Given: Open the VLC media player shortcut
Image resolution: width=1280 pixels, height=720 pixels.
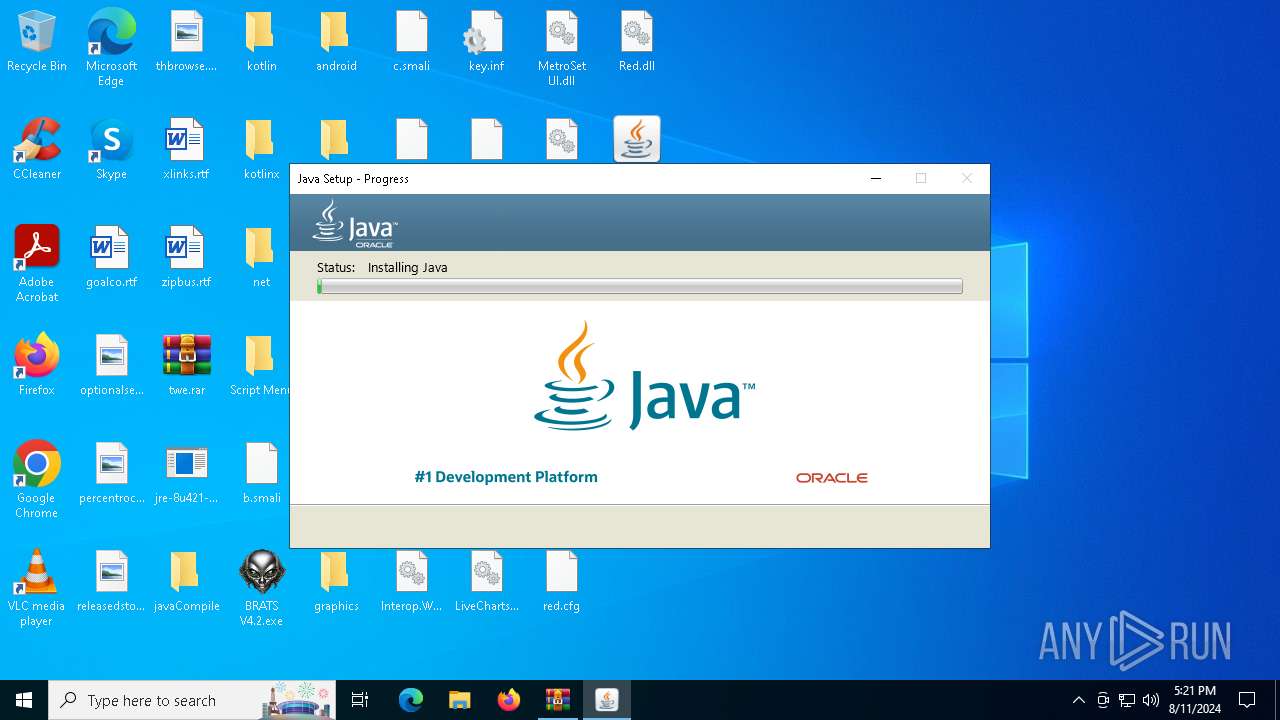Looking at the screenshot, I should [x=37, y=588].
